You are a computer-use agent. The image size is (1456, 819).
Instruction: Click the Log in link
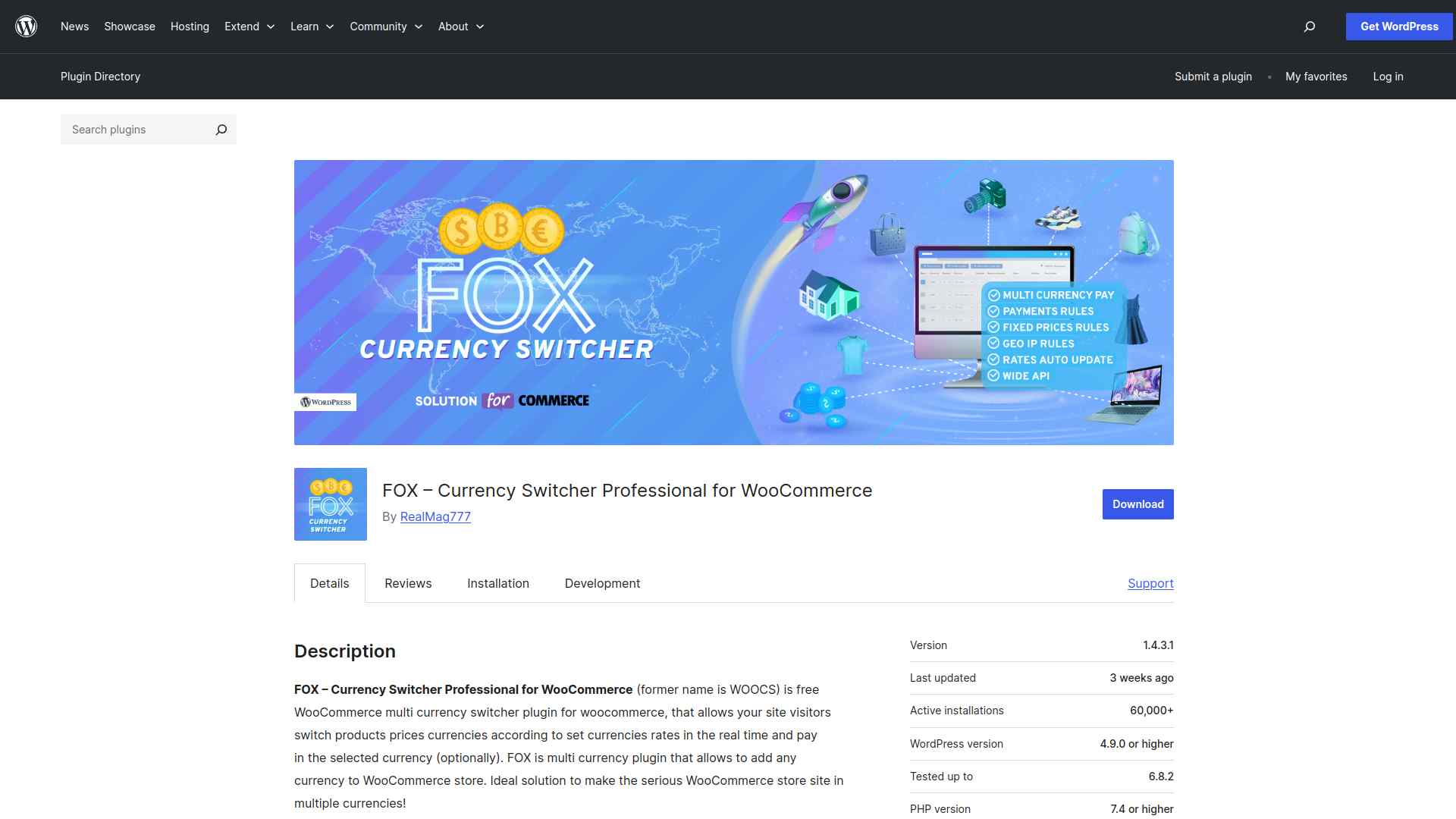pyautogui.click(x=1388, y=77)
